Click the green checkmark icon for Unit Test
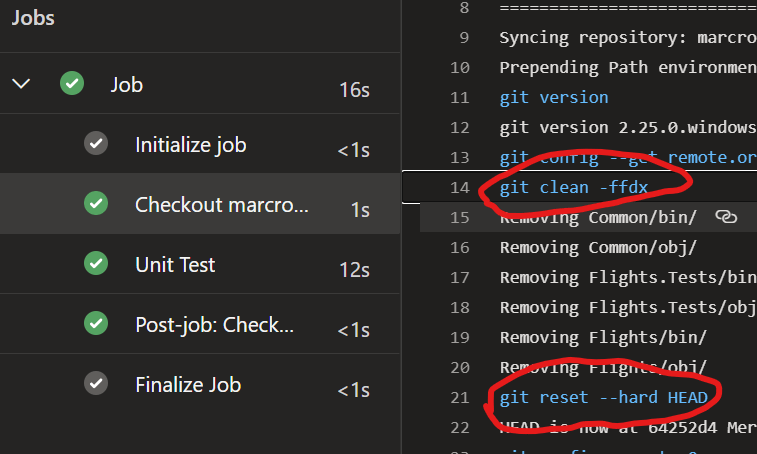 pyautogui.click(x=96, y=264)
